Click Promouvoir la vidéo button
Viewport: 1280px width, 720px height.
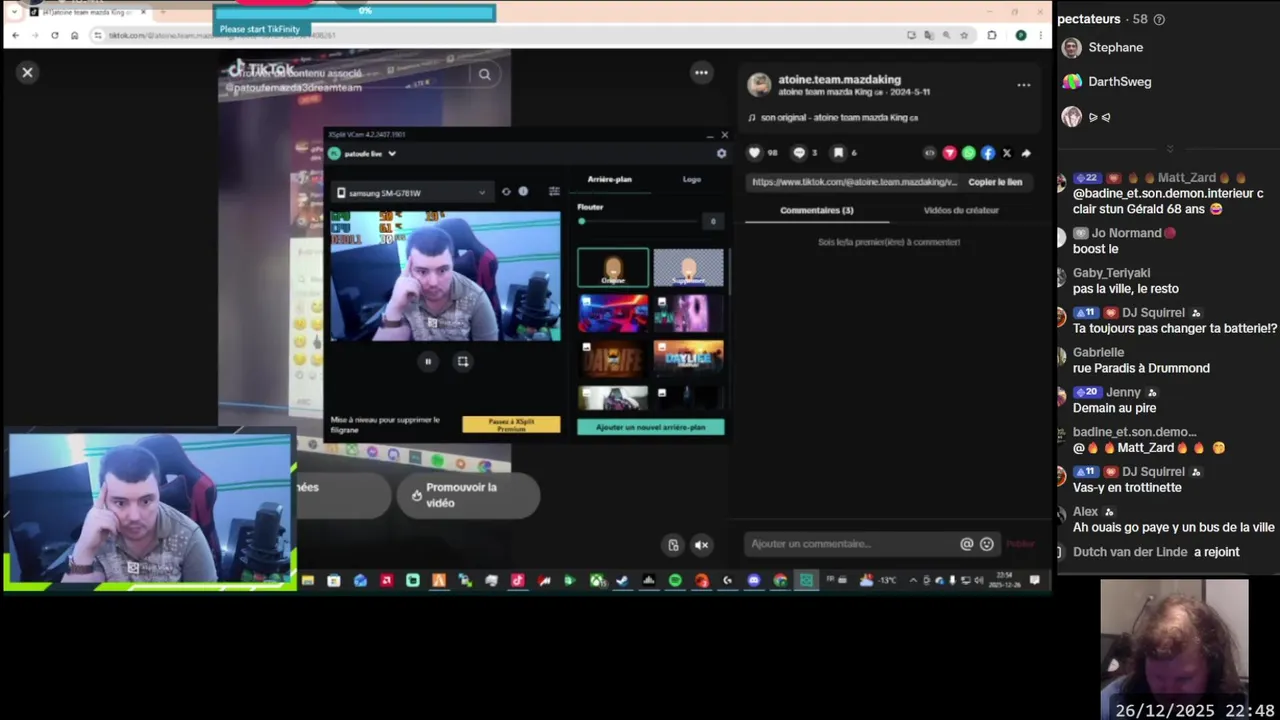point(468,495)
